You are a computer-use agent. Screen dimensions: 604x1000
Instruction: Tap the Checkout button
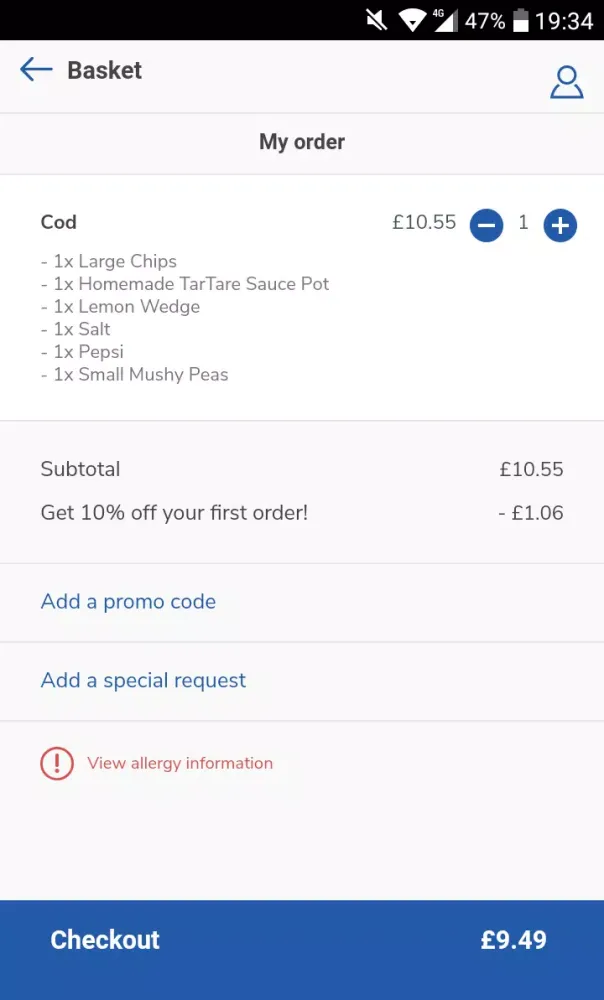[x=302, y=950]
